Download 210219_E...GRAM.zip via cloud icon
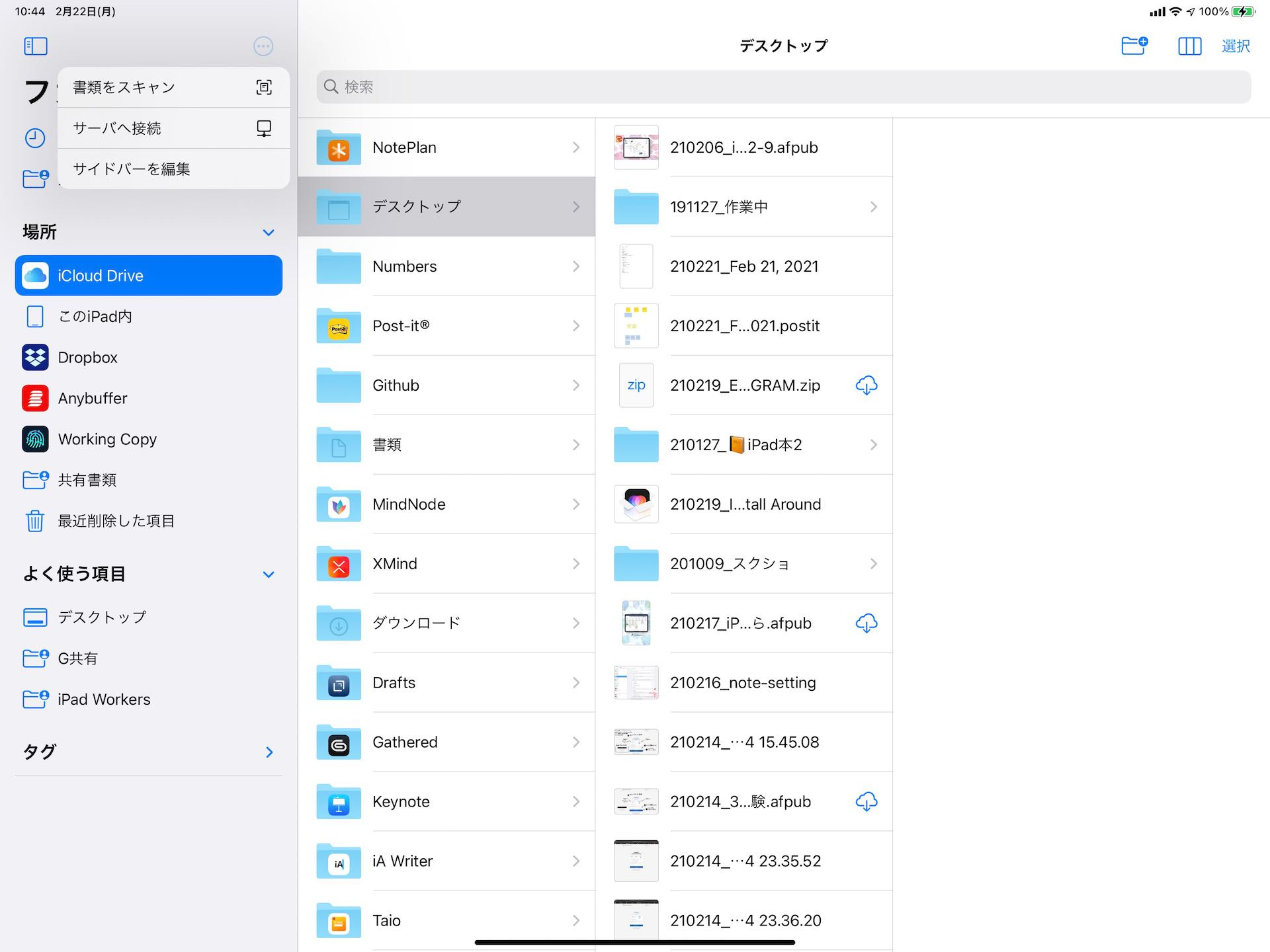Image resolution: width=1270 pixels, height=952 pixels. coord(867,385)
